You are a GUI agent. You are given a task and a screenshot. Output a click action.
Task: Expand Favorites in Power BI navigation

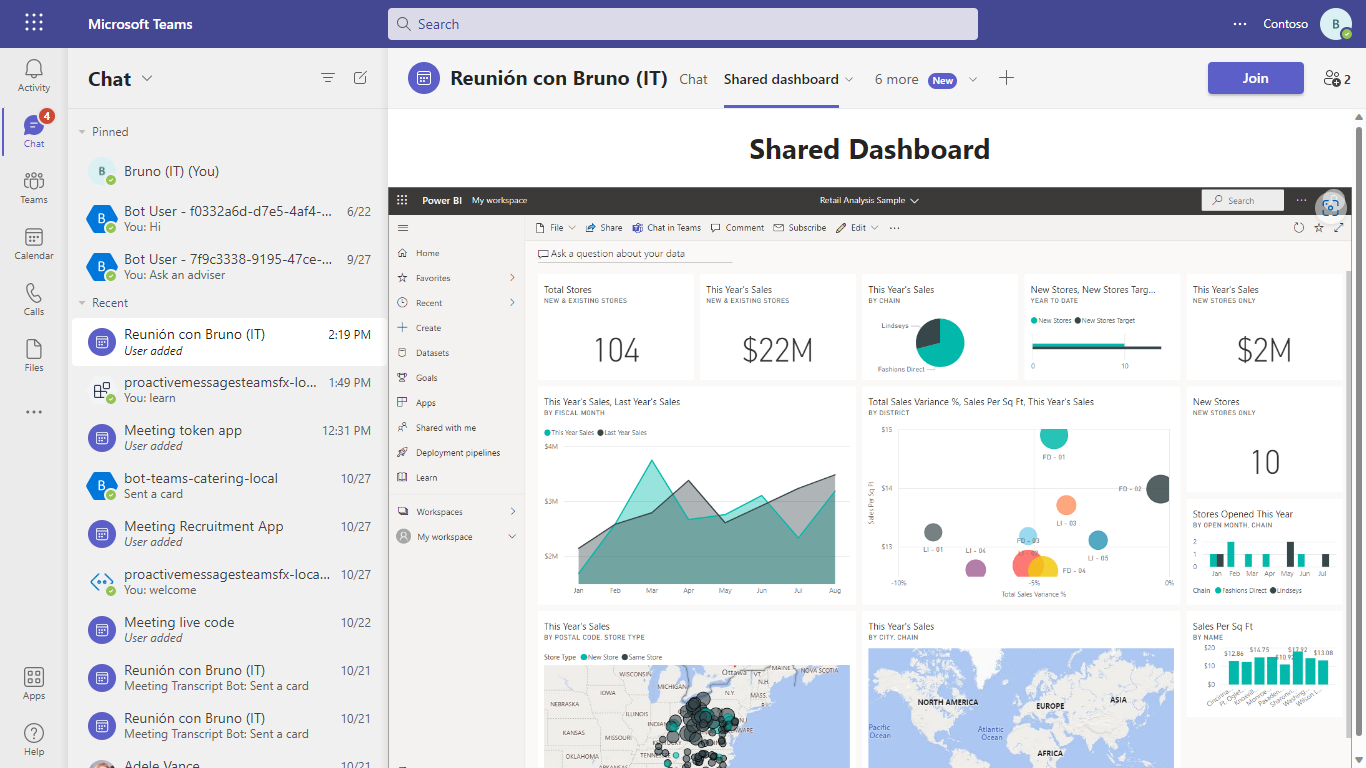[x=513, y=278]
